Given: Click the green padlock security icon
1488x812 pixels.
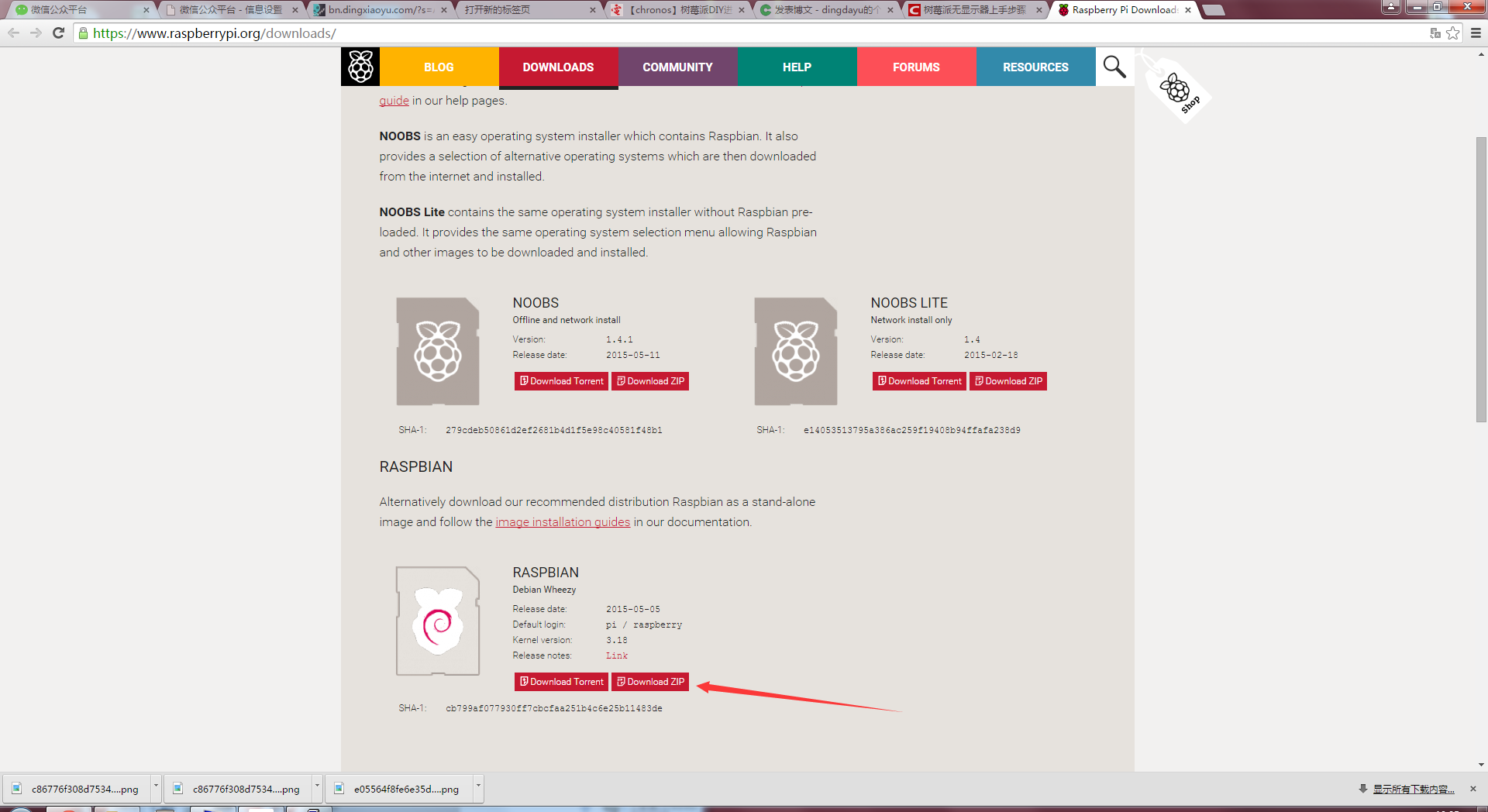Looking at the screenshot, I should pyautogui.click(x=83, y=33).
